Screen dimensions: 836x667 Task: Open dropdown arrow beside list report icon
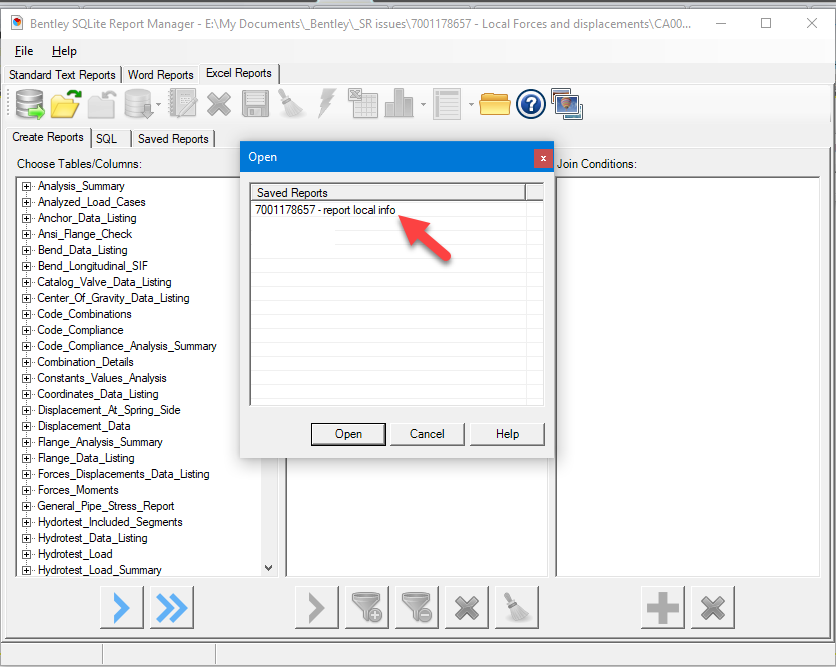point(471,104)
